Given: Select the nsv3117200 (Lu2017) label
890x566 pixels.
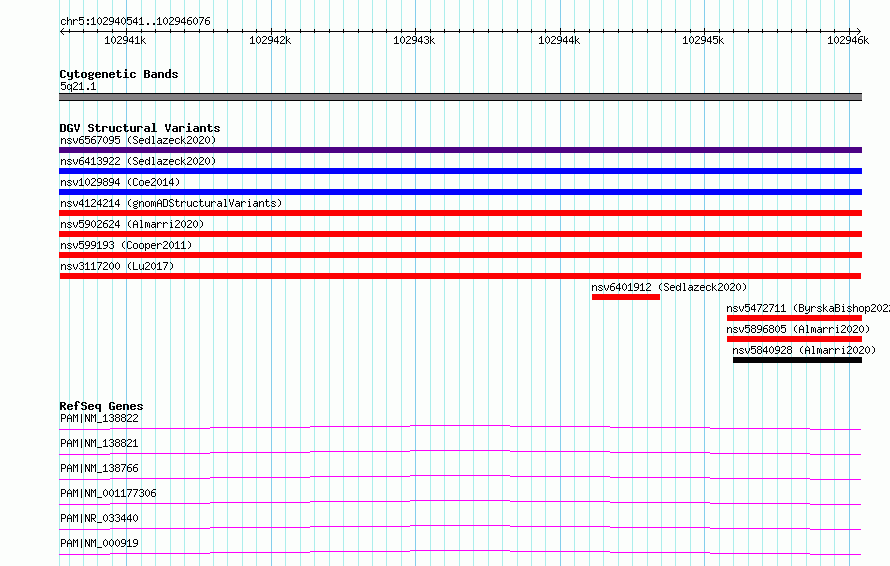Looking at the screenshot, I should (117, 266).
